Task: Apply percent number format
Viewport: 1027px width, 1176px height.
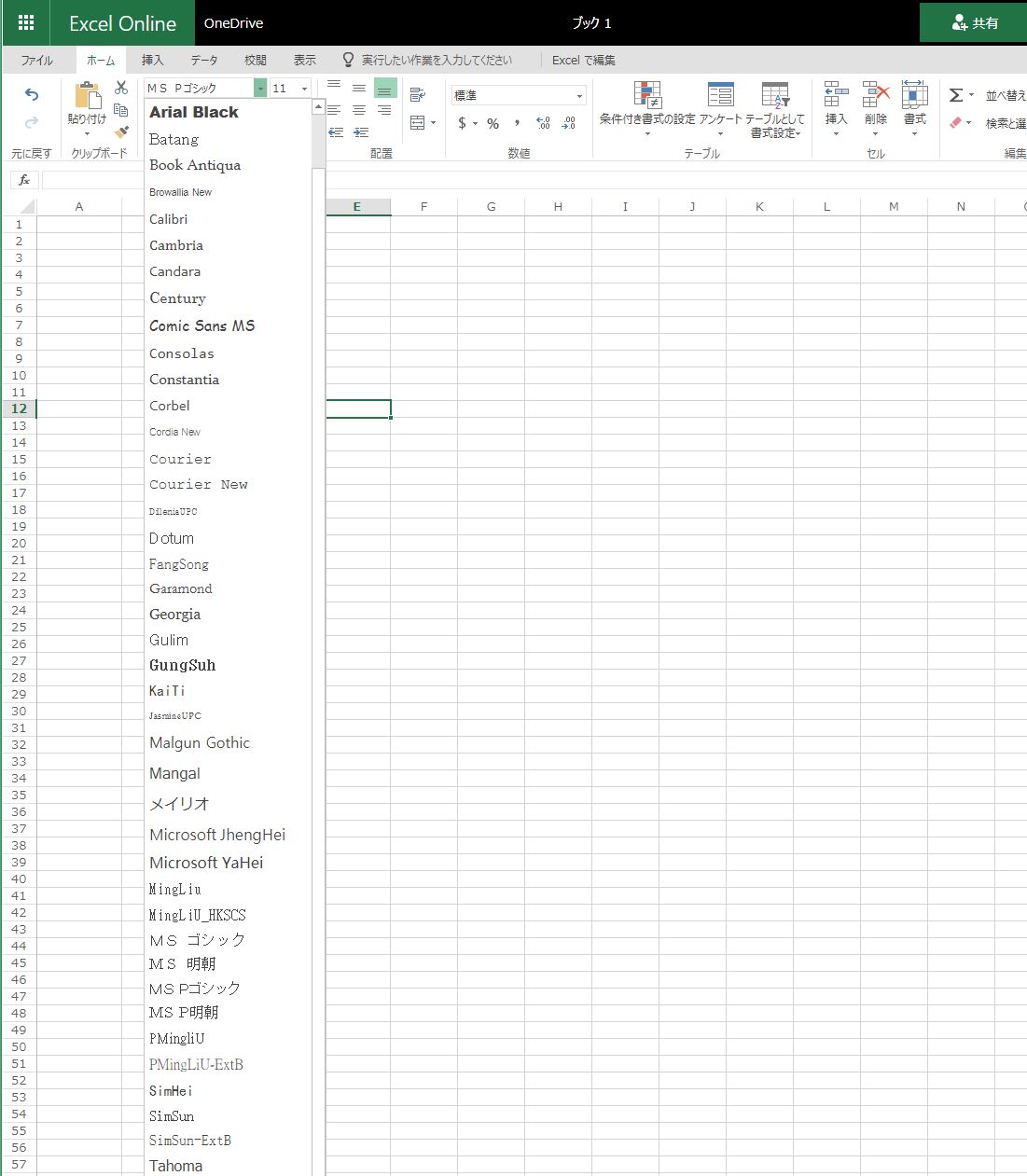Action: click(x=493, y=123)
